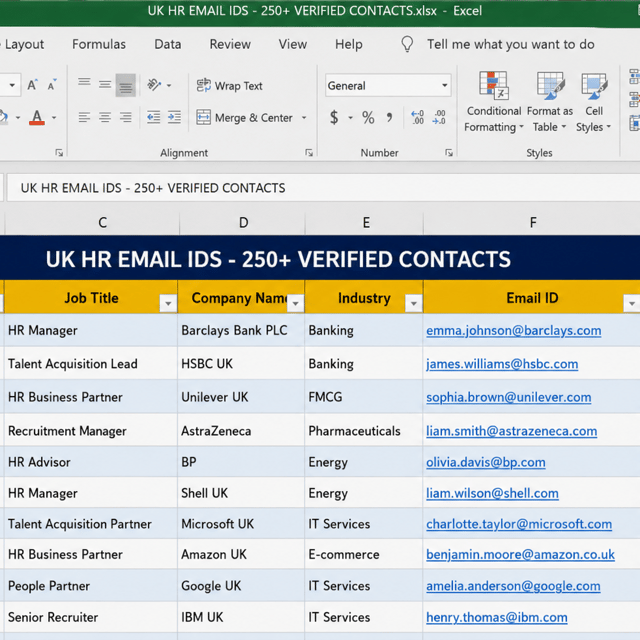Viewport: 640px width, 640px height.
Task: Select column D header
Action: point(242,222)
